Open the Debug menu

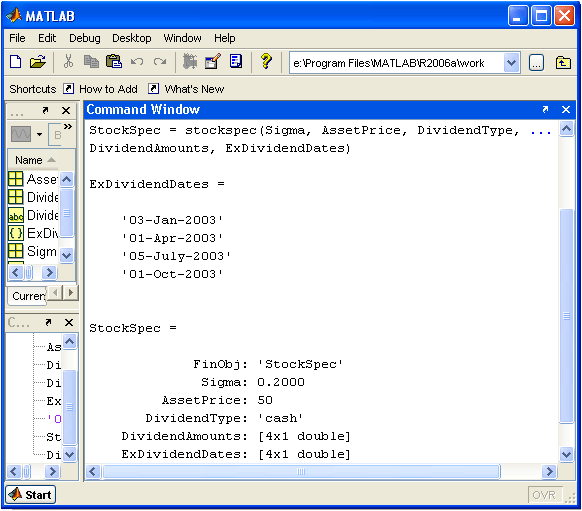point(85,38)
